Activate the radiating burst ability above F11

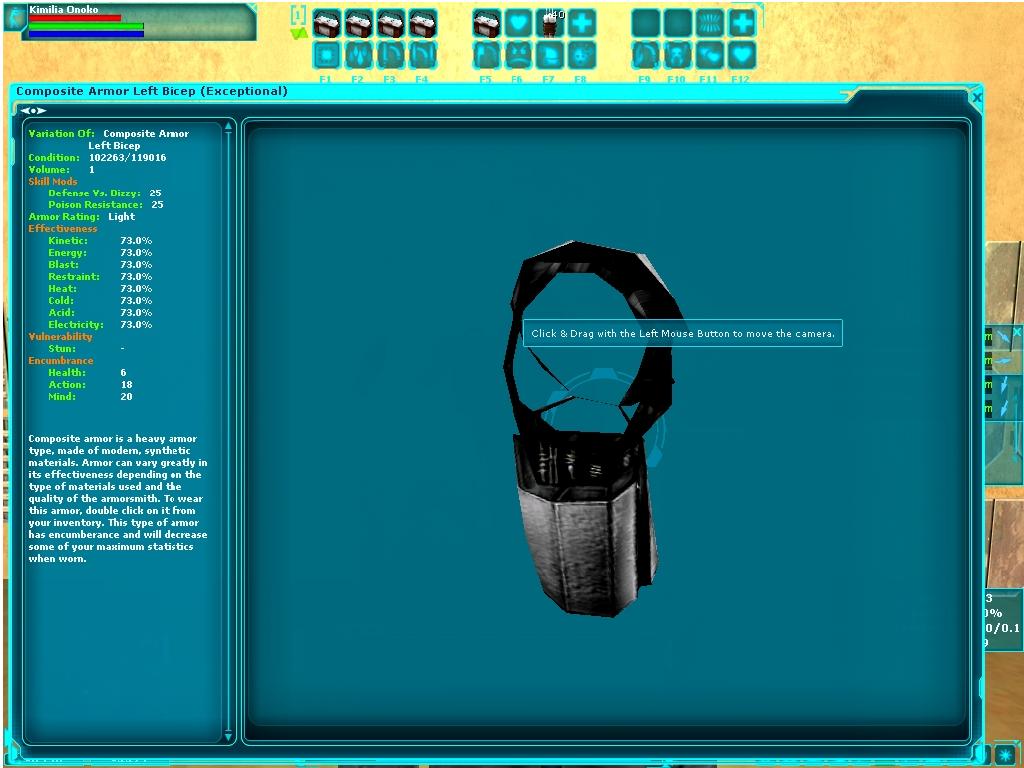(x=710, y=24)
